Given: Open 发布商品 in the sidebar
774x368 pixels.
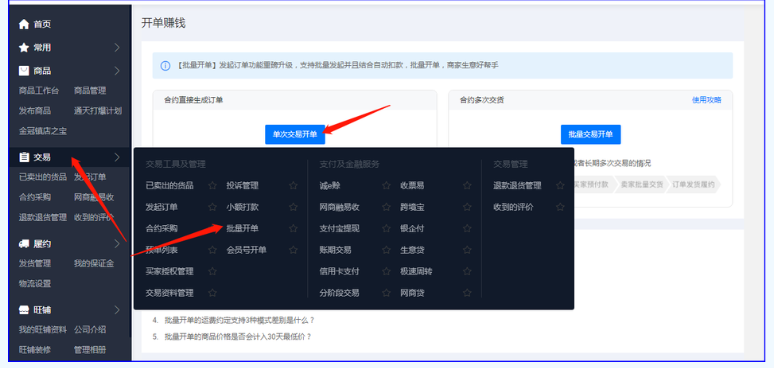Looking at the screenshot, I should (x=35, y=111).
